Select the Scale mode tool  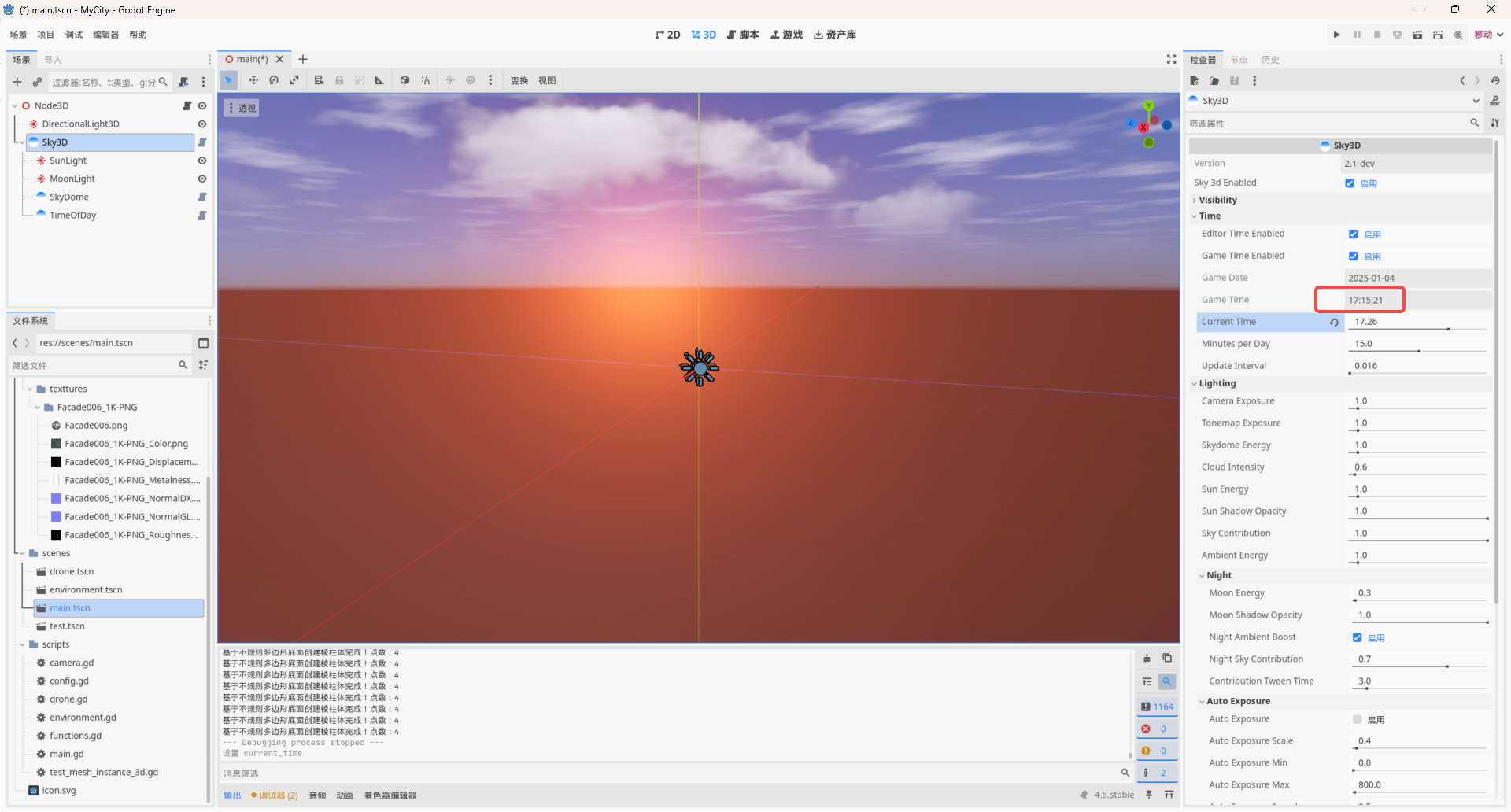click(294, 80)
